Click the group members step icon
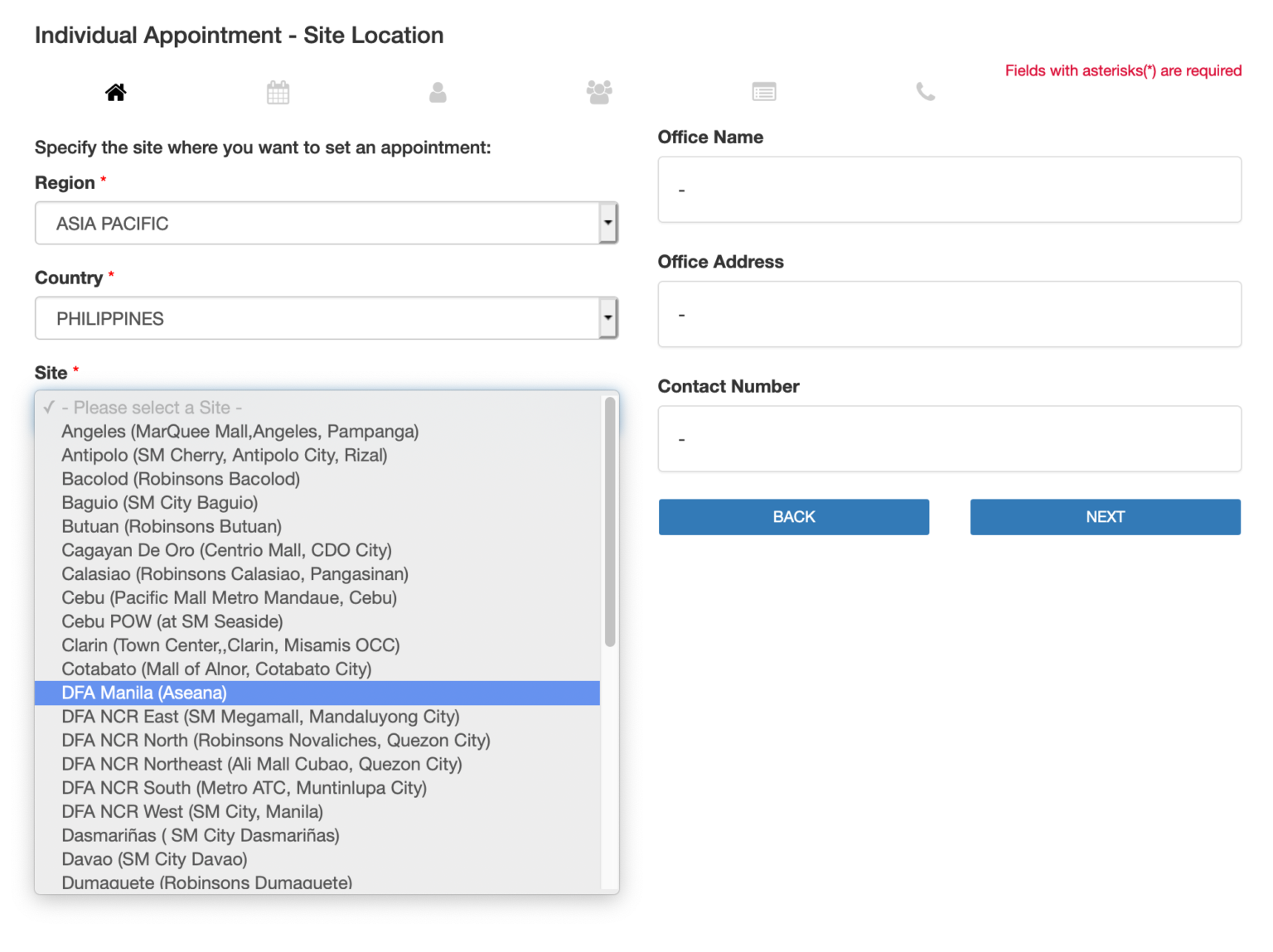Screen dimensions: 1273x952 click(x=598, y=92)
